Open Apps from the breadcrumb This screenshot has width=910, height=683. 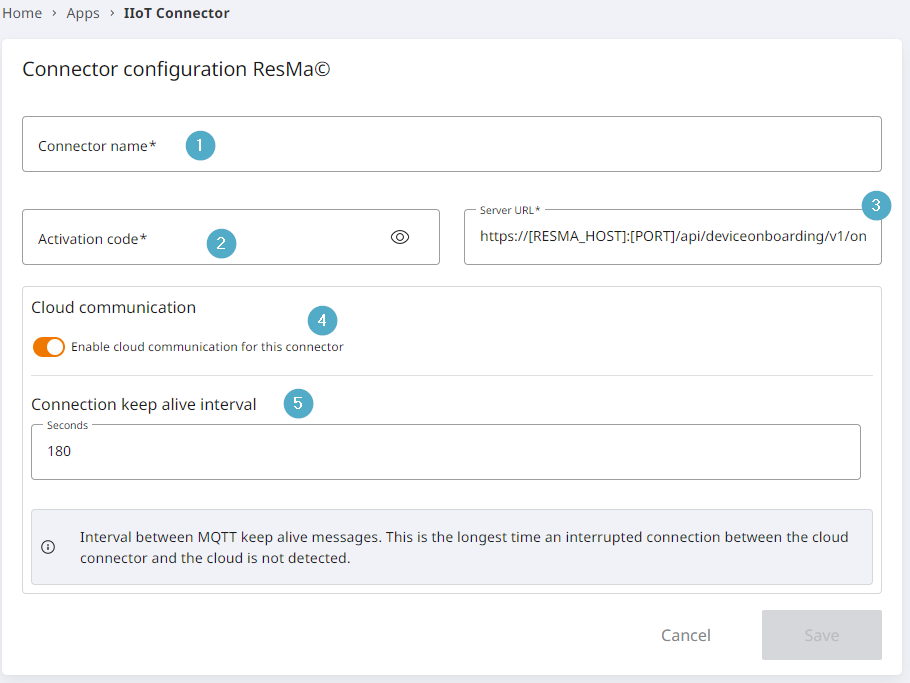[x=83, y=13]
